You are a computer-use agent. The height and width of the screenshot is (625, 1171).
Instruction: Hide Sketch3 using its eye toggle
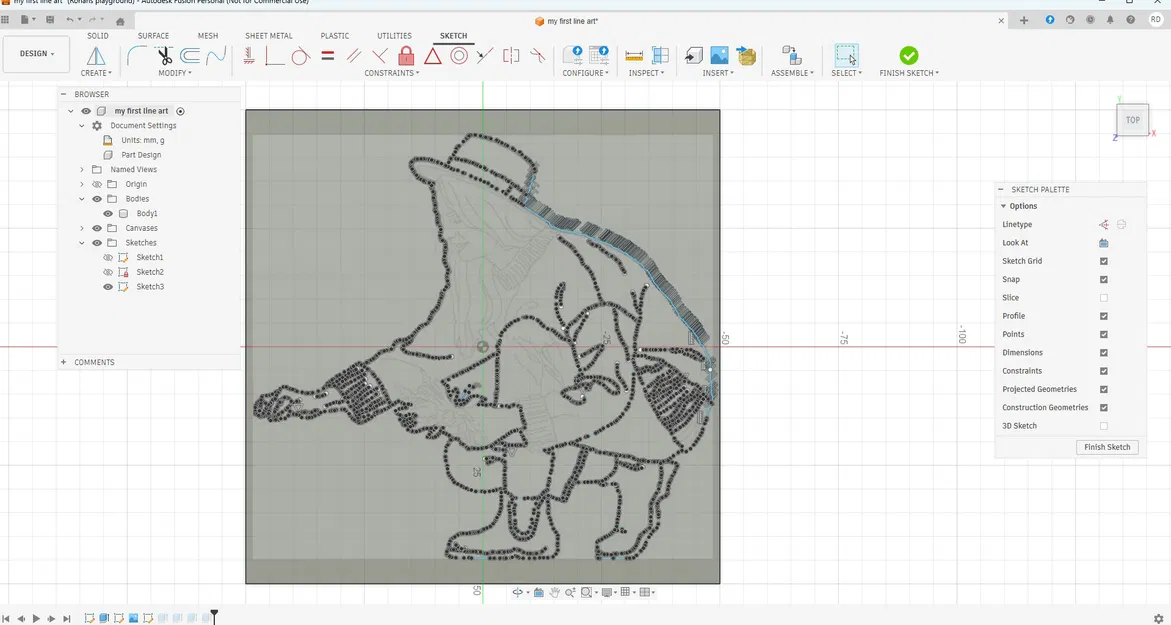107,286
